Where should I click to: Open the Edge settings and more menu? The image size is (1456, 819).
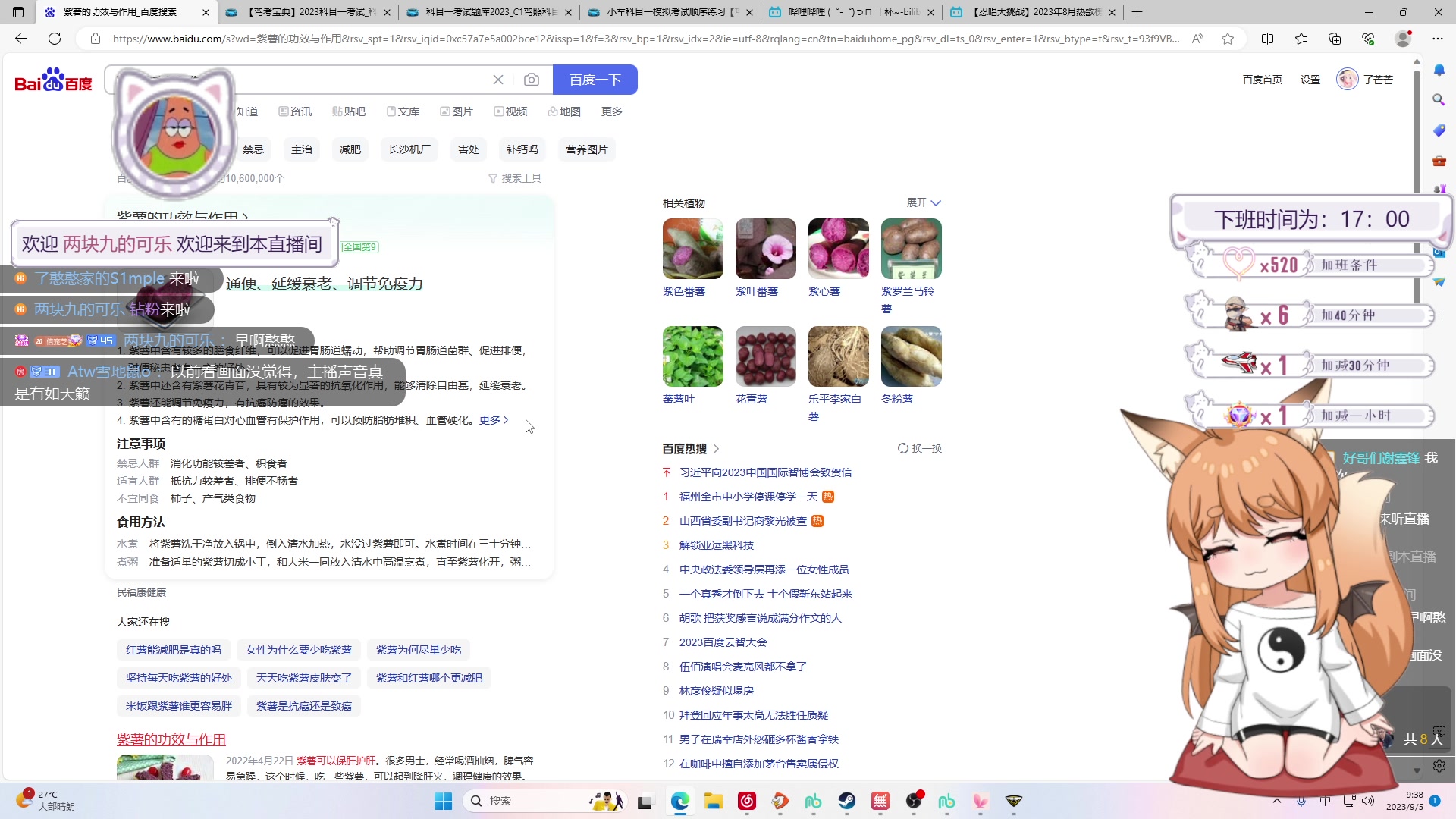coord(1438,39)
